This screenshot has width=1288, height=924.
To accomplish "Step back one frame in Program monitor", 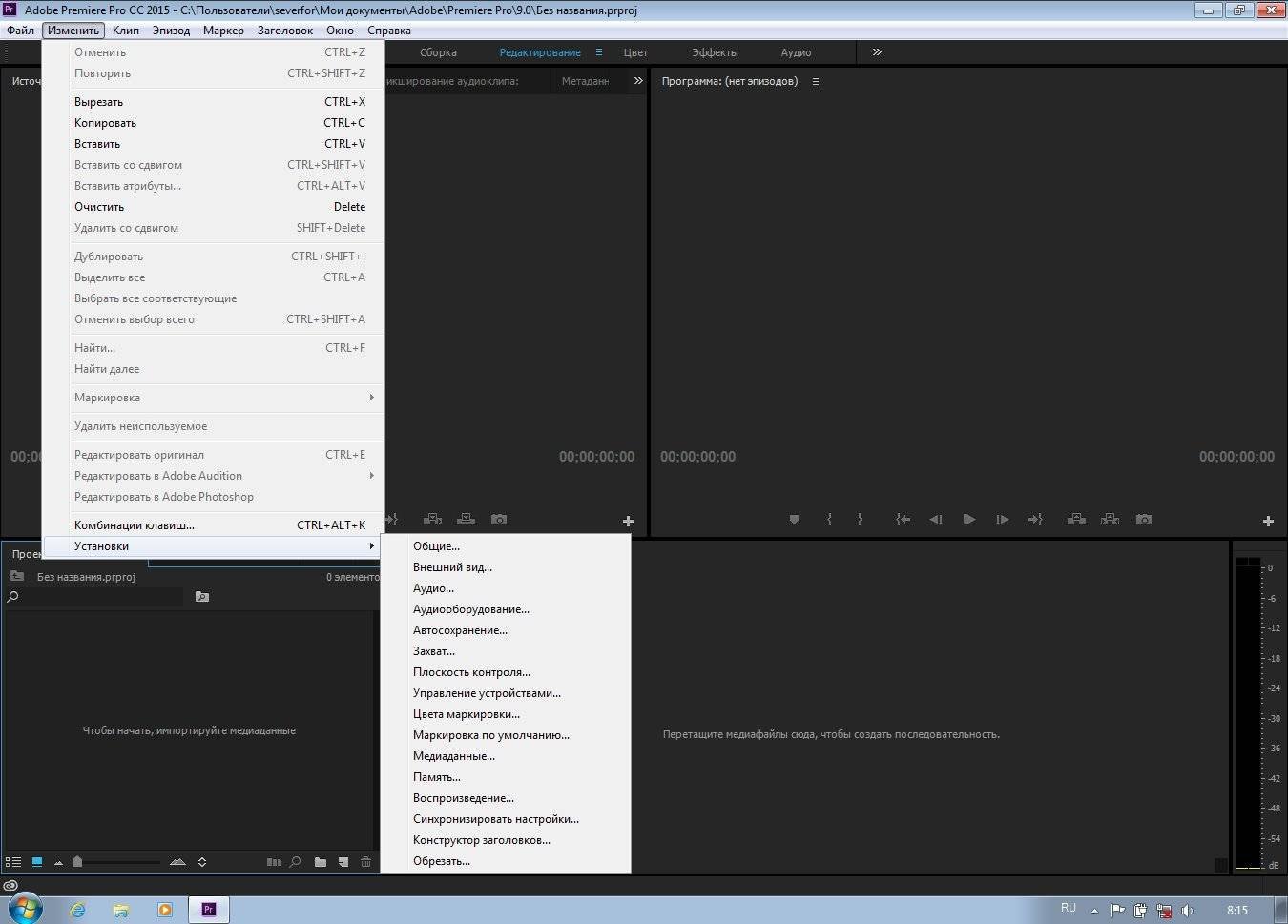I will (936, 520).
